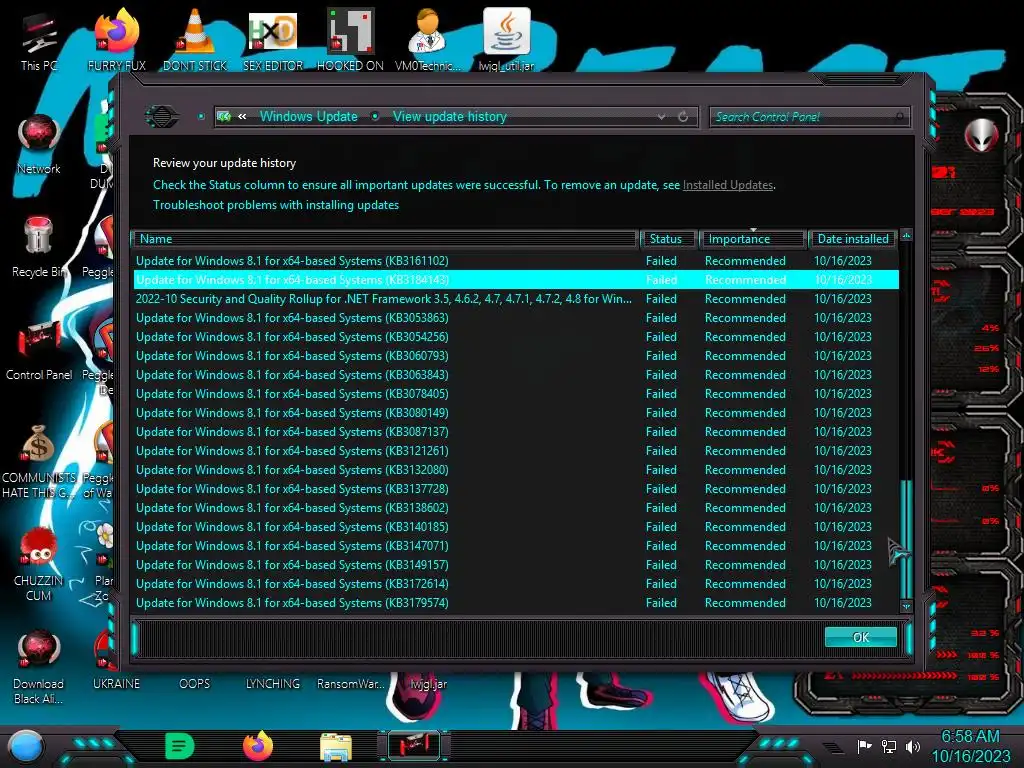Screen dimensions: 1024x768
Task: Click the network tray icon
Action: click(x=889, y=746)
